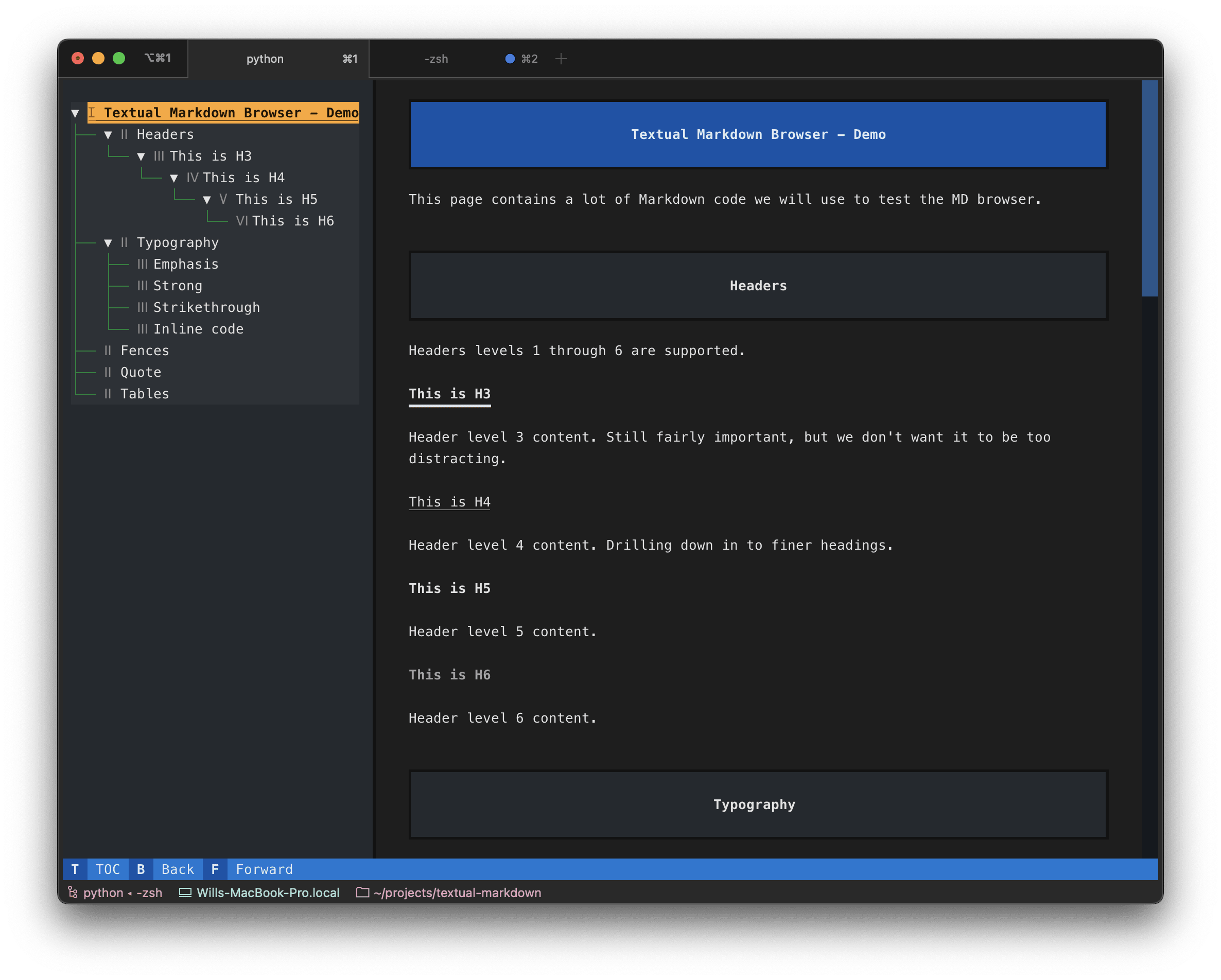Go Forward using the F footer key
1221x980 pixels.
coord(215,869)
